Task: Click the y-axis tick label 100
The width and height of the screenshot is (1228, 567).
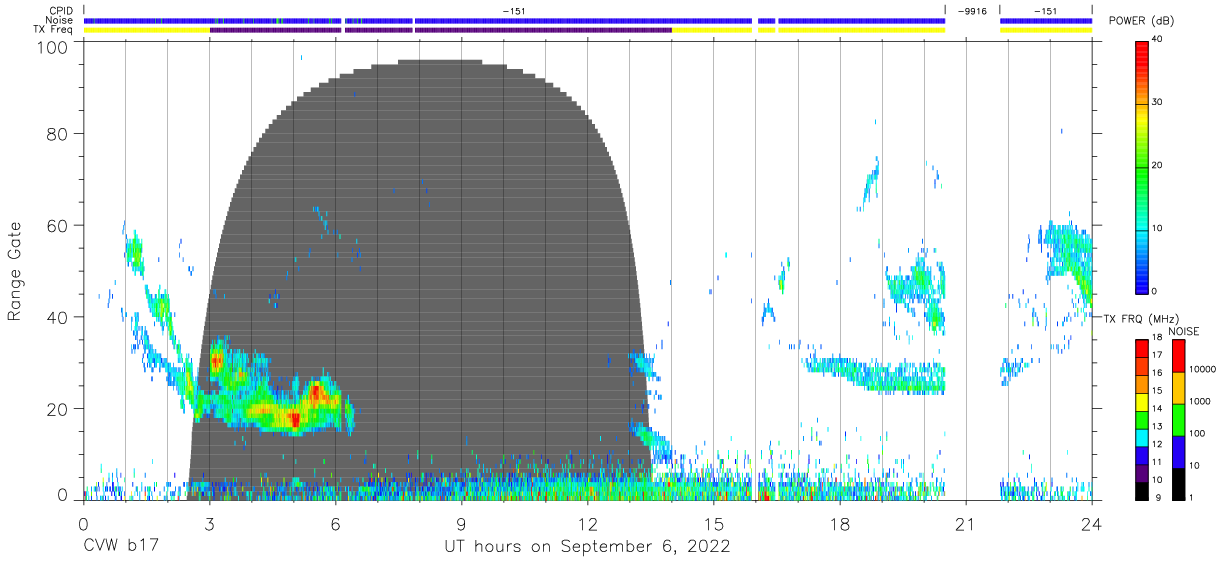Action: [x=52, y=47]
